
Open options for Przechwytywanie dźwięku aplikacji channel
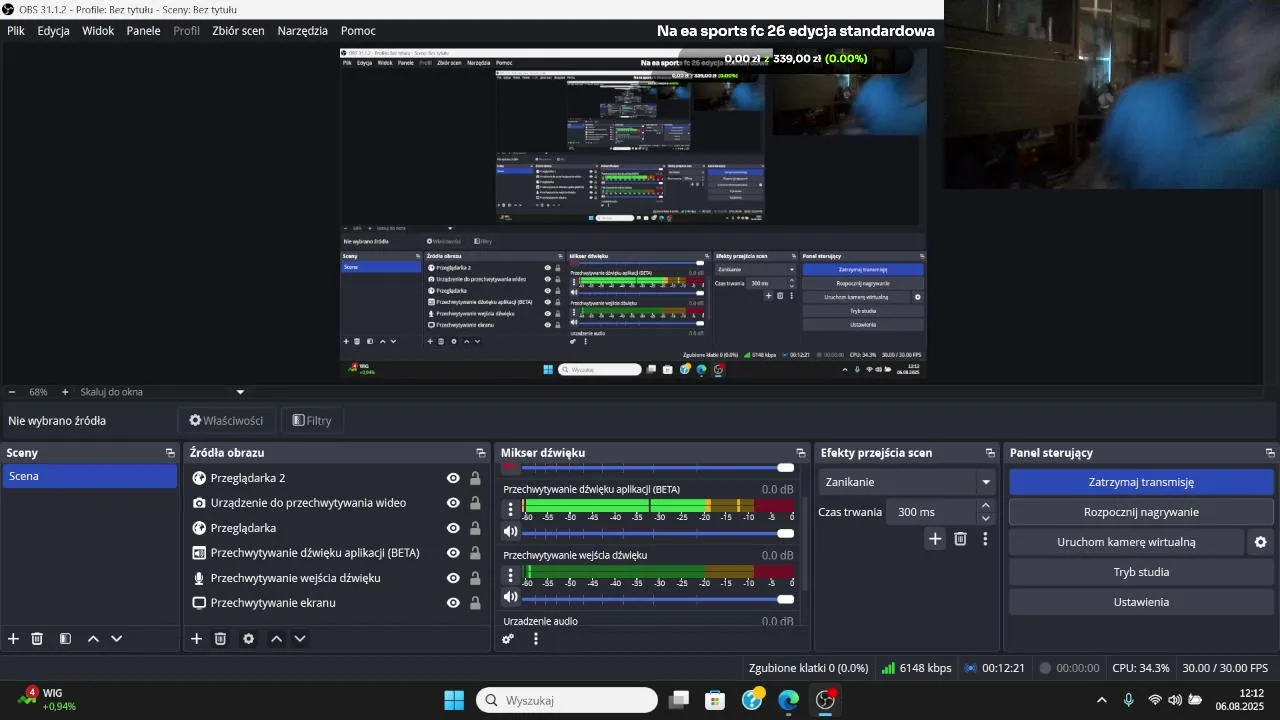[x=510, y=508]
